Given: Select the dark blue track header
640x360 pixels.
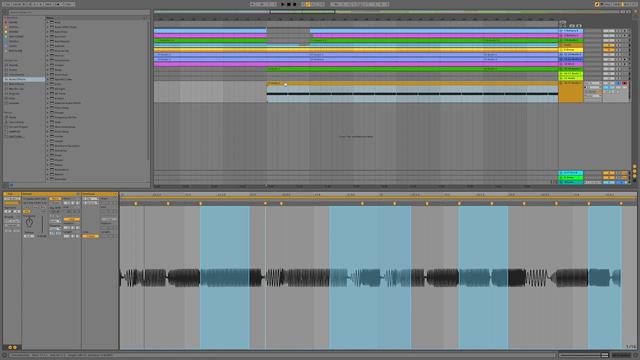Looking at the screenshot, I should [x=571, y=59].
